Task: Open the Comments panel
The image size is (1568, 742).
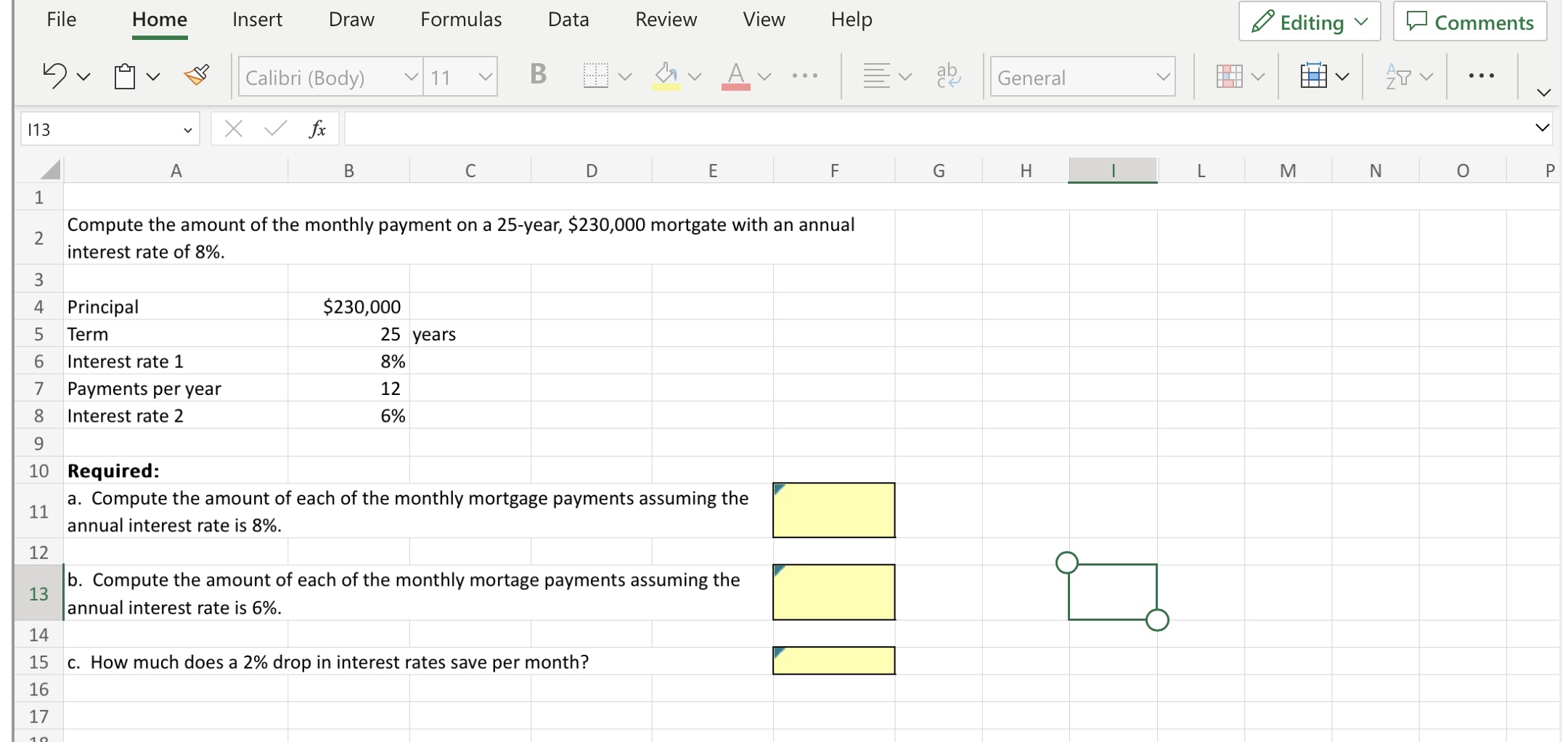Action: click(x=1469, y=21)
